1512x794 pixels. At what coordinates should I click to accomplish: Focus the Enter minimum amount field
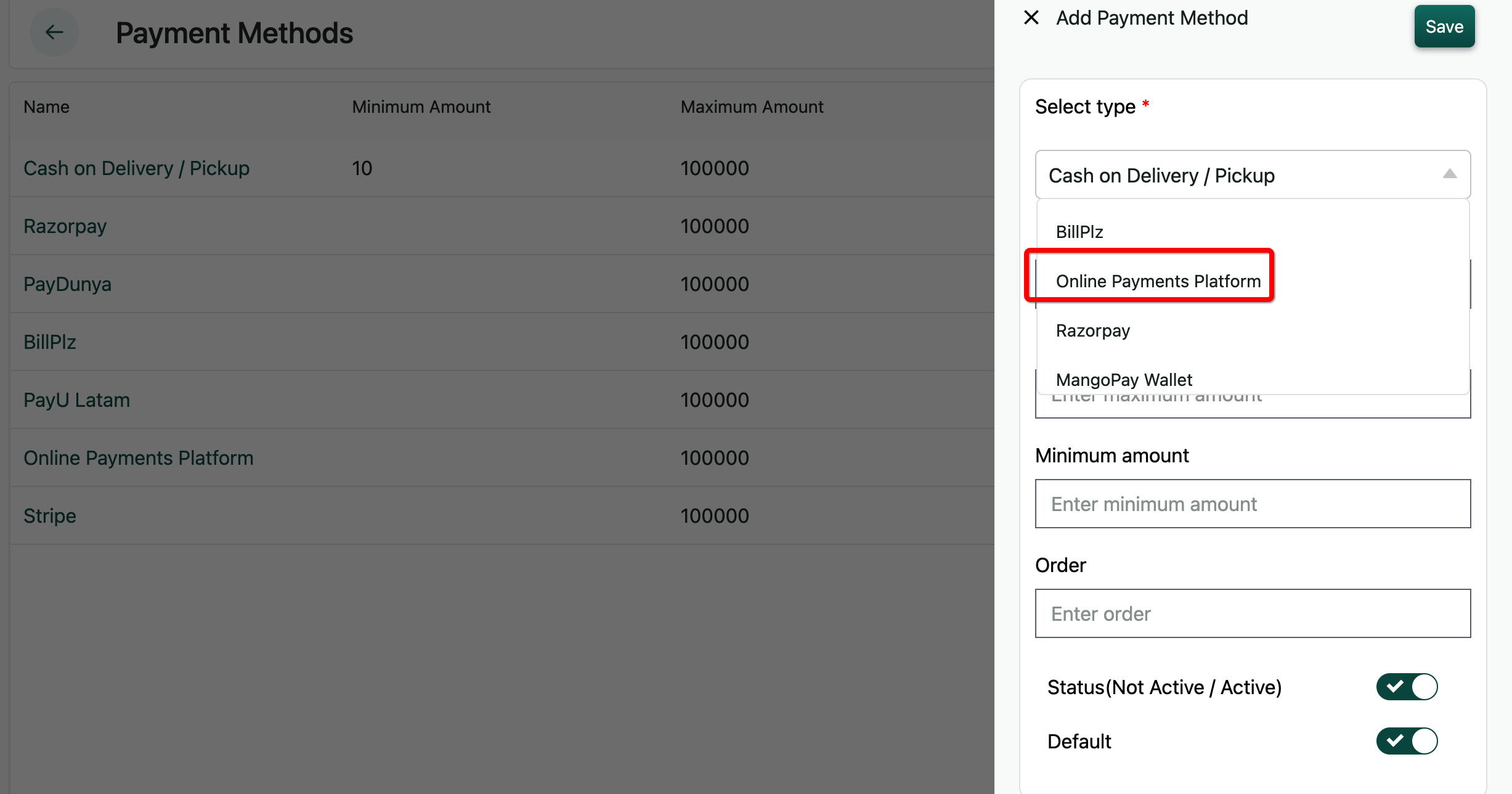pos(1252,504)
